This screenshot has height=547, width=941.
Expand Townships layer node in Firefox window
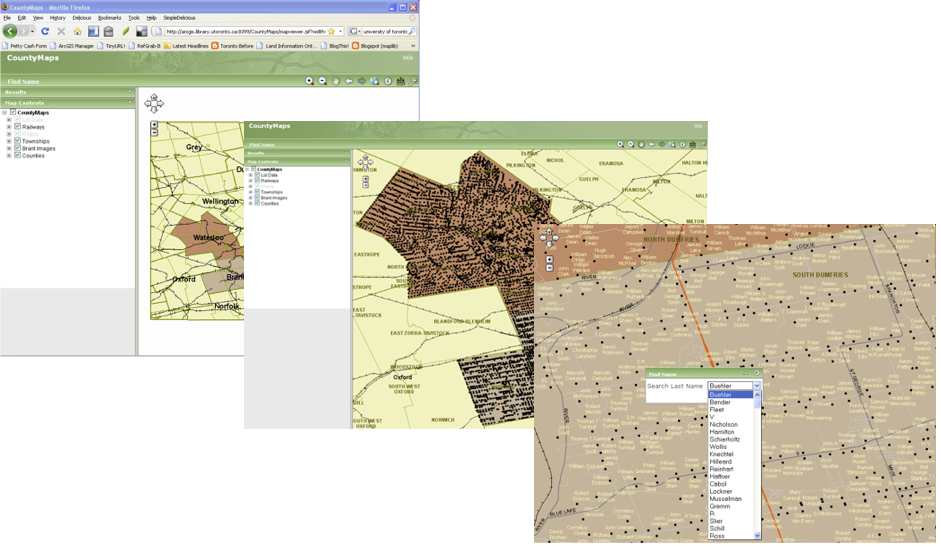pyautogui.click(x=9, y=141)
